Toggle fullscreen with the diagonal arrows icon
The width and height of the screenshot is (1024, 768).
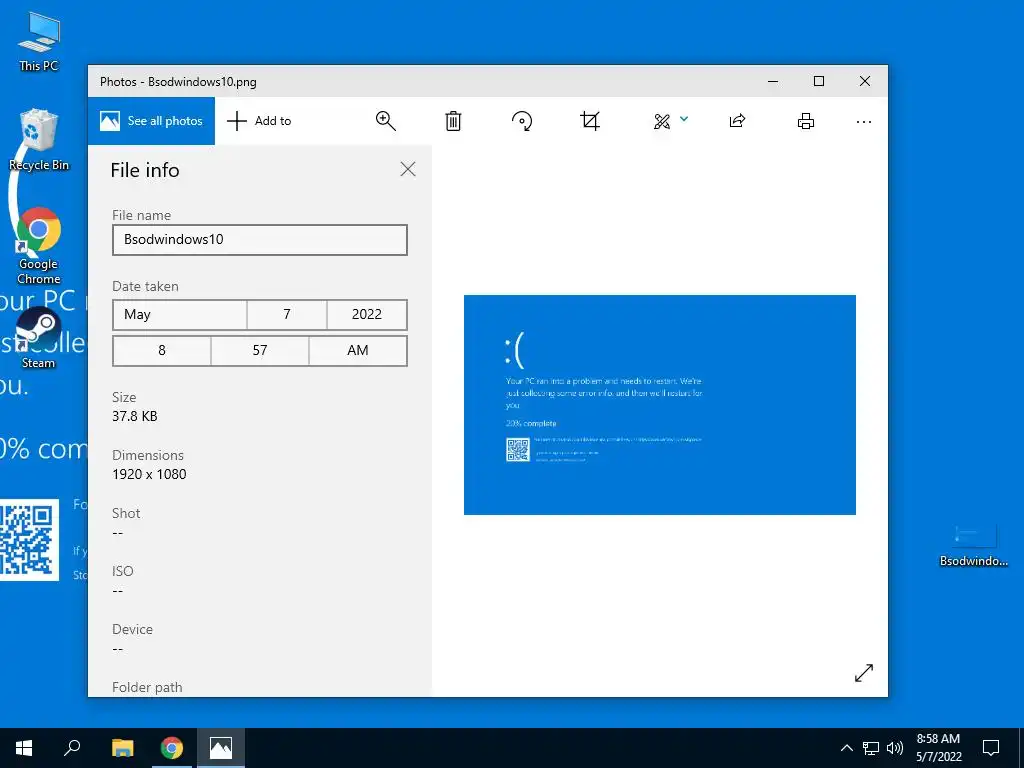click(863, 673)
